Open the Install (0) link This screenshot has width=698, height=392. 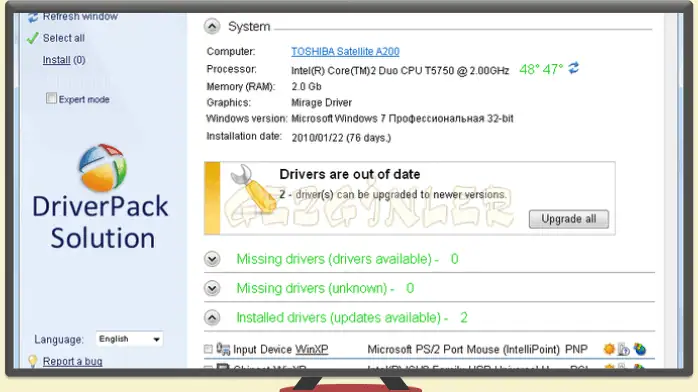[x=64, y=60]
